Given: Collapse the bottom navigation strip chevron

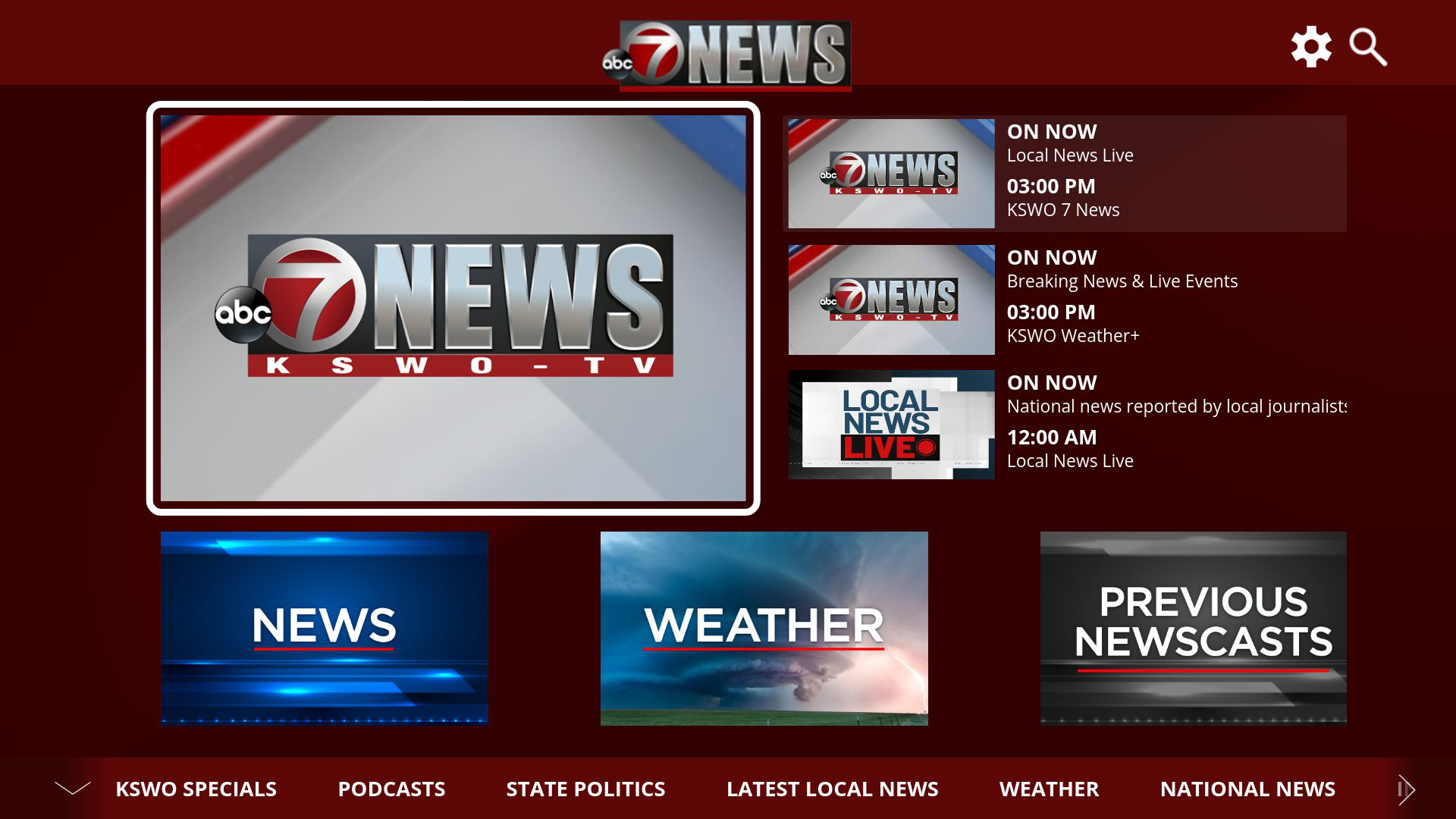Looking at the screenshot, I should coord(74,789).
